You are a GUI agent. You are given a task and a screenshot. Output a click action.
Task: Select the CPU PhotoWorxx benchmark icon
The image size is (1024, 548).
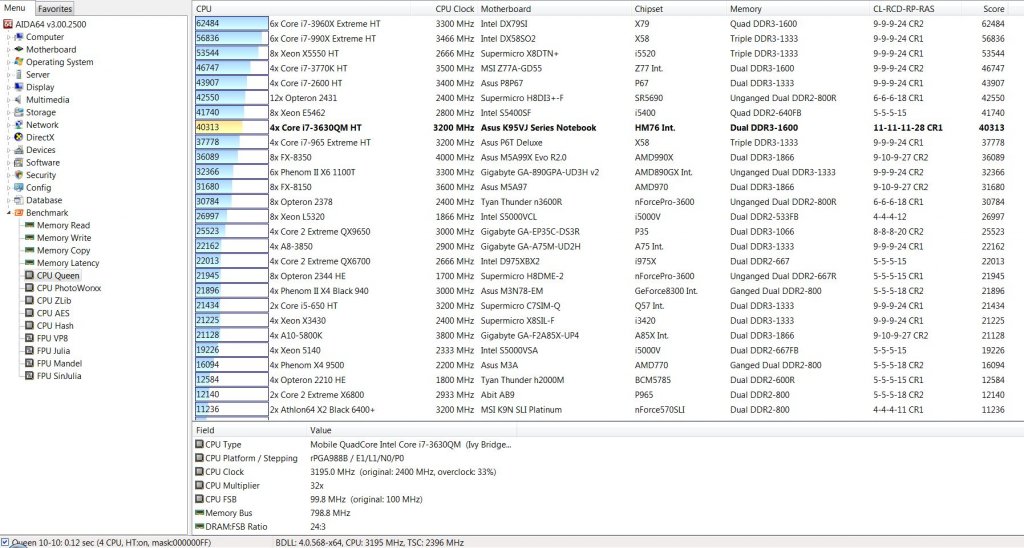[30, 288]
